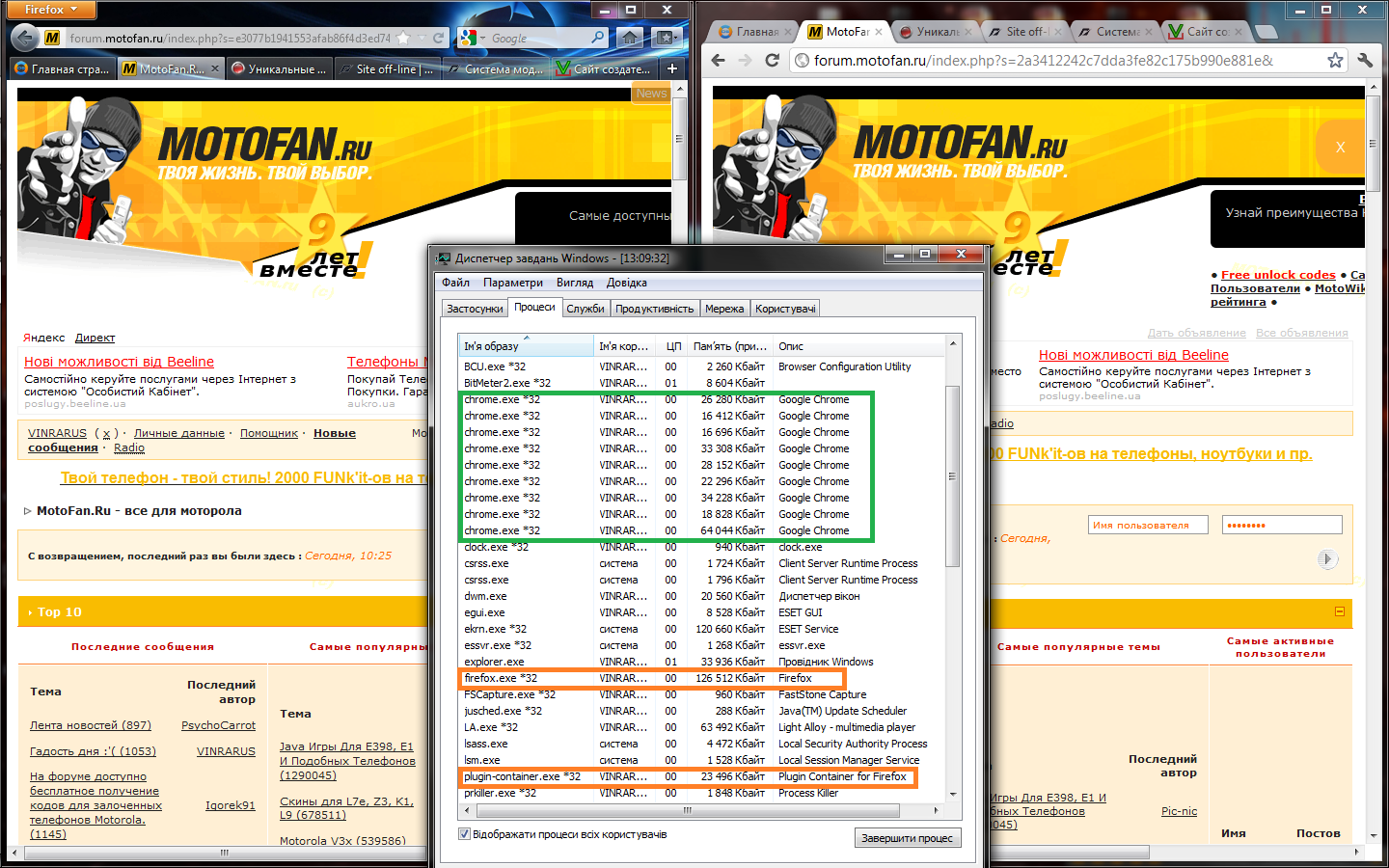
Task: Open a new tab in Firefox
Action: click(672, 68)
